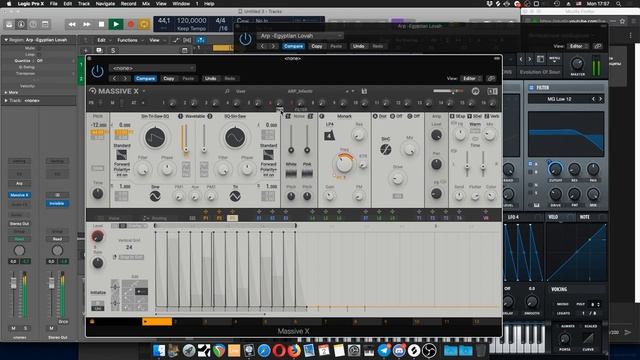Screen dimensions: 640x360
Task: Click the Record button in Logic transport
Action: tap(131, 24)
